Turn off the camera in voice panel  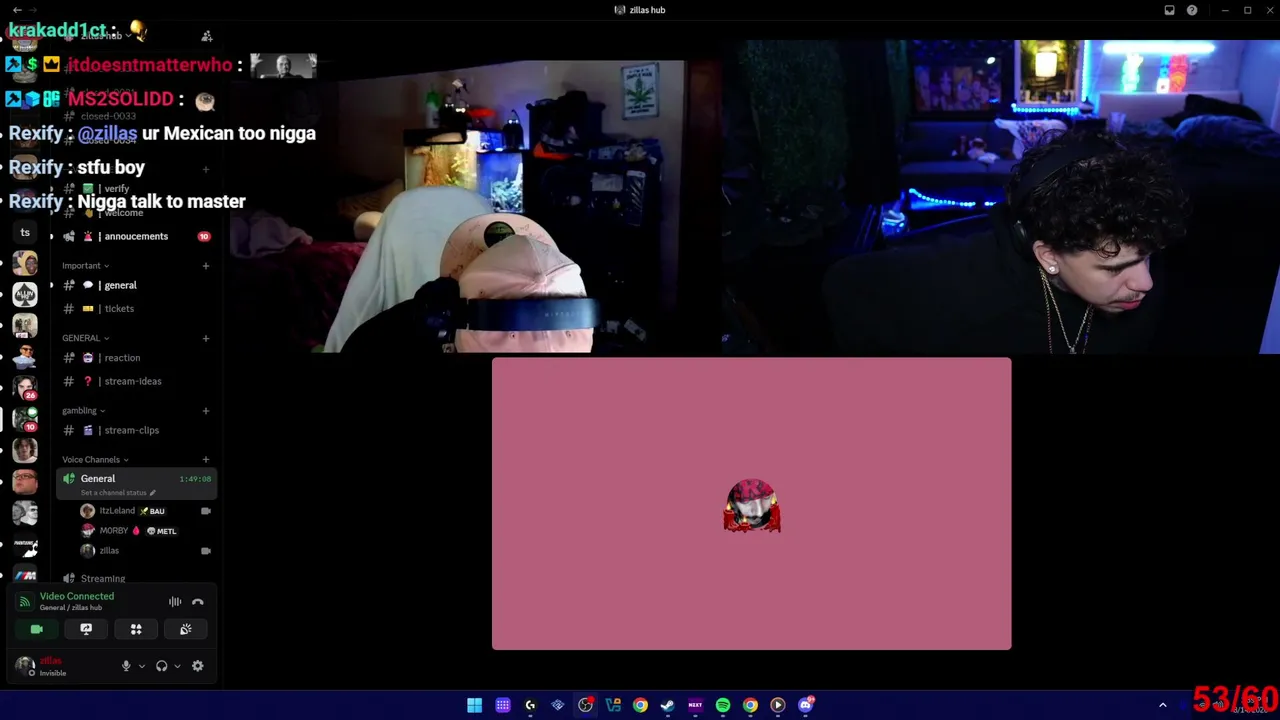click(37, 629)
